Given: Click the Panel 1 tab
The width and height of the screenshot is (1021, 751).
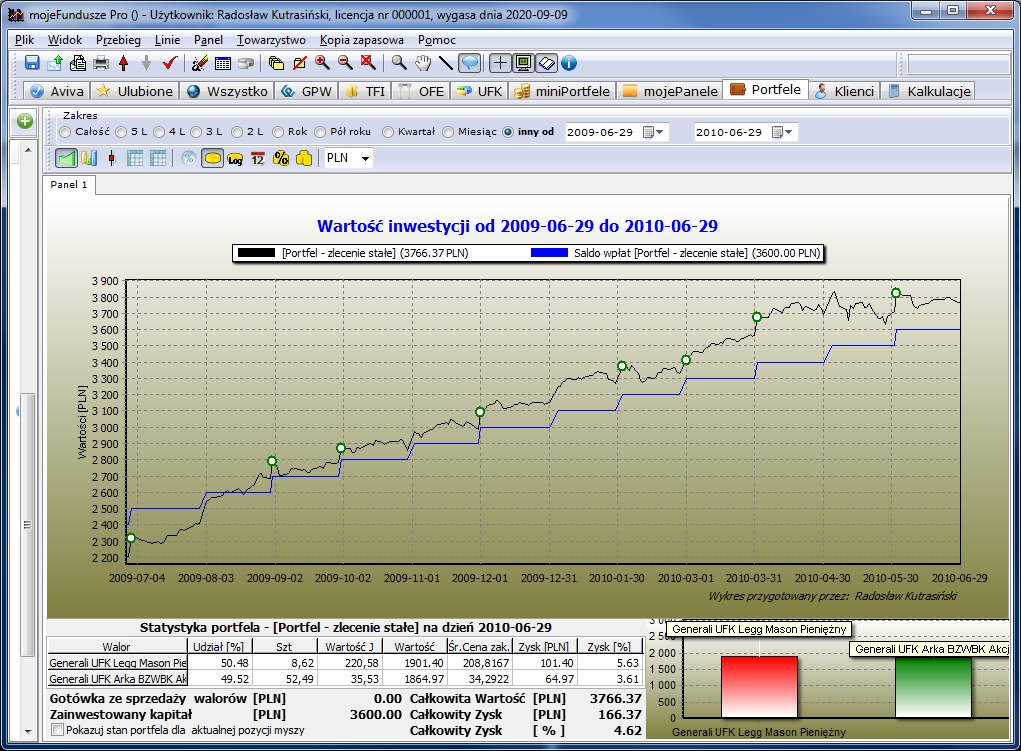Looking at the screenshot, I should tap(69, 185).
